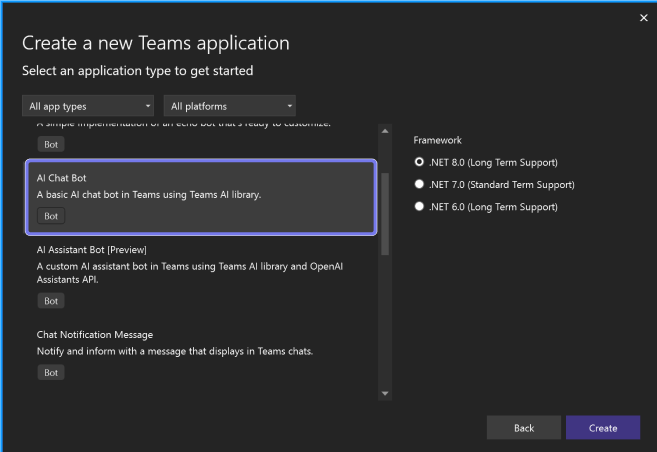
Task: Click the template list scroll down arrow
Action: tap(385, 394)
